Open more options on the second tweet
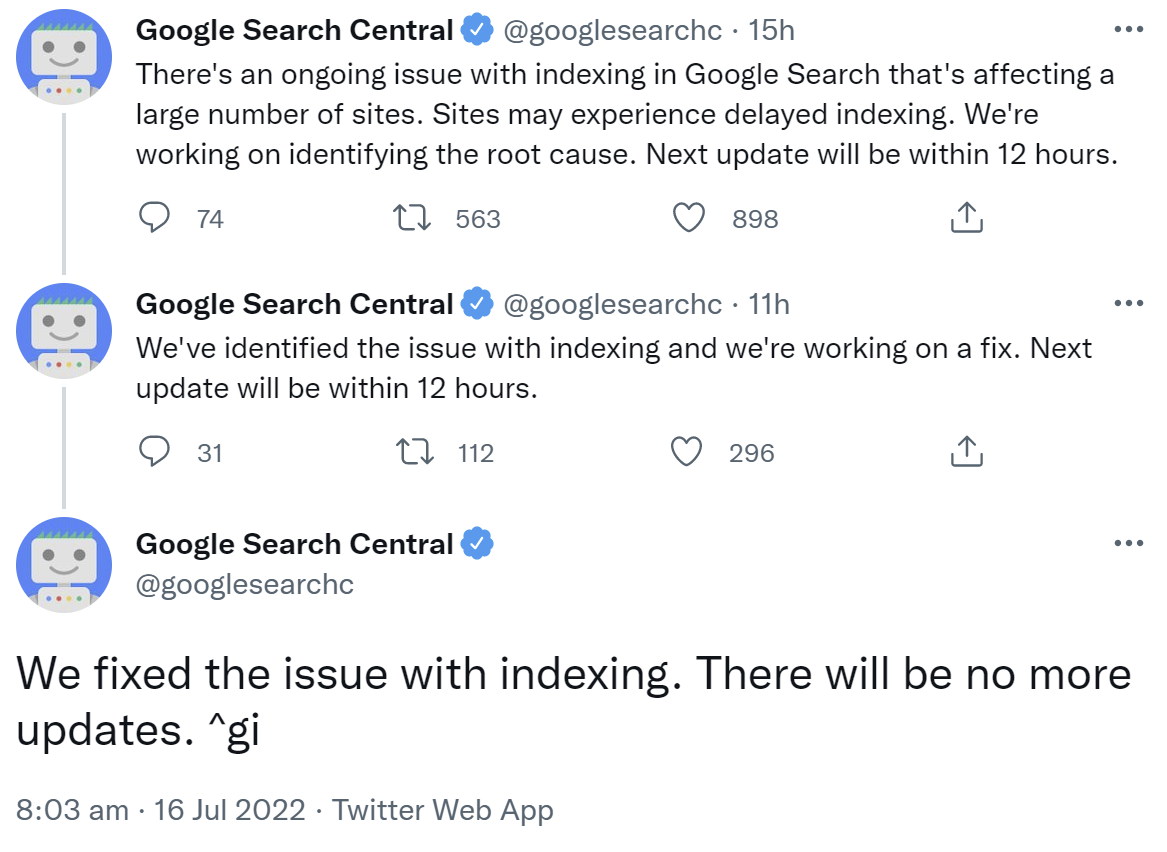Screen dimensions: 1167x852 [x=1127, y=303]
